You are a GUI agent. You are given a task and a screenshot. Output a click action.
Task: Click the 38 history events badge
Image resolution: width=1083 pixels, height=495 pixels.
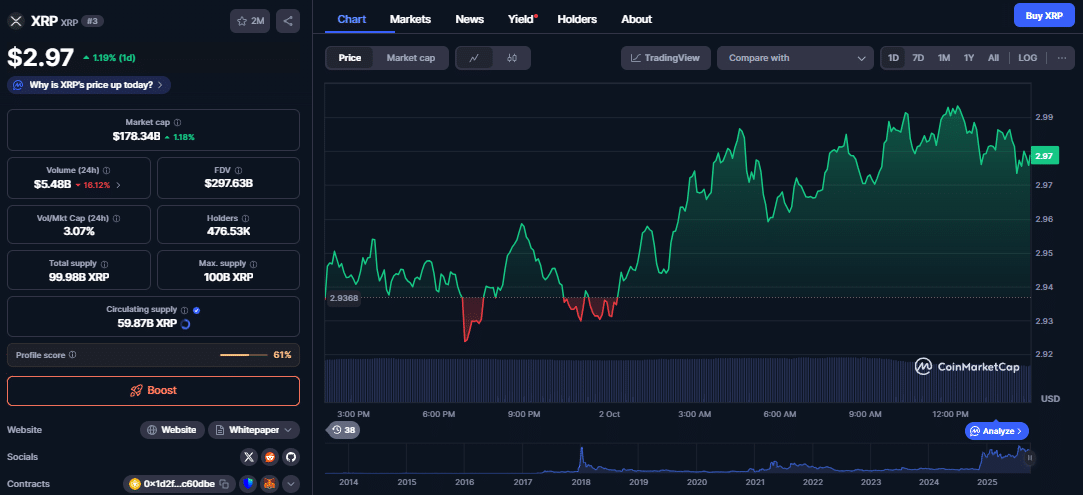click(343, 430)
